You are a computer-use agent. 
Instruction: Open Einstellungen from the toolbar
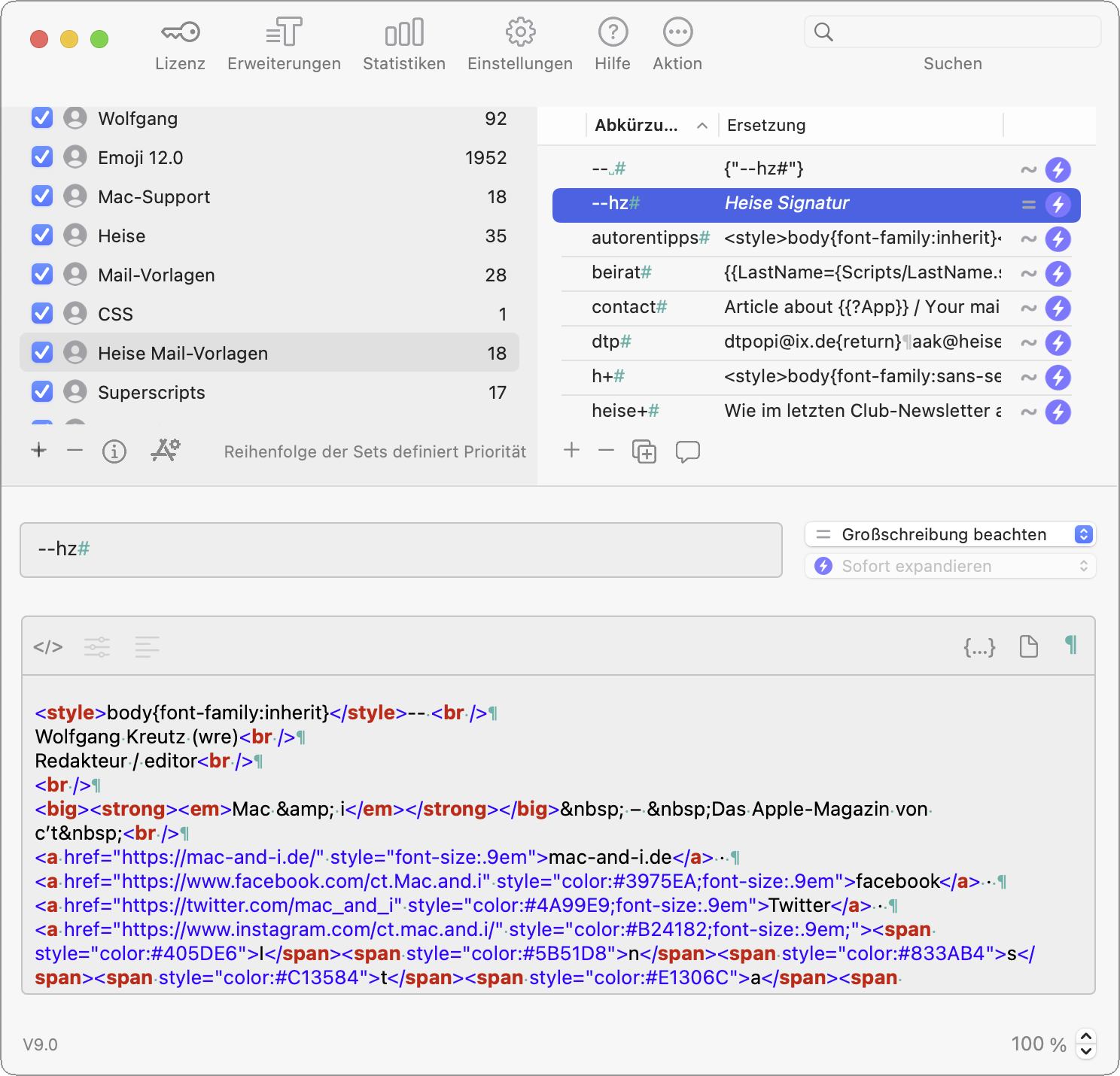[x=519, y=33]
